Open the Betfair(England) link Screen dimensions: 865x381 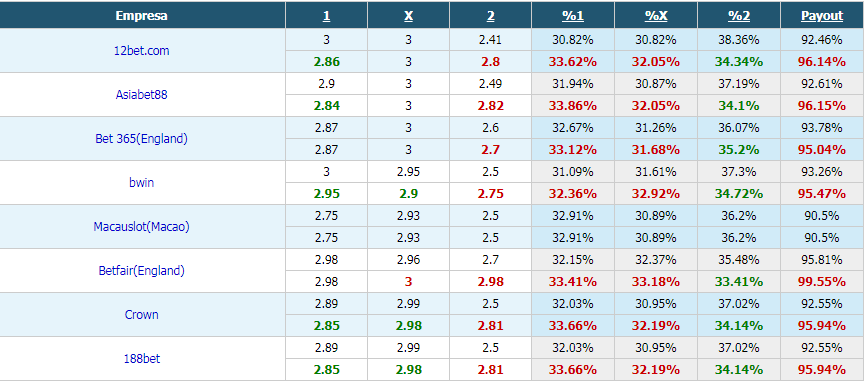point(142,271)
